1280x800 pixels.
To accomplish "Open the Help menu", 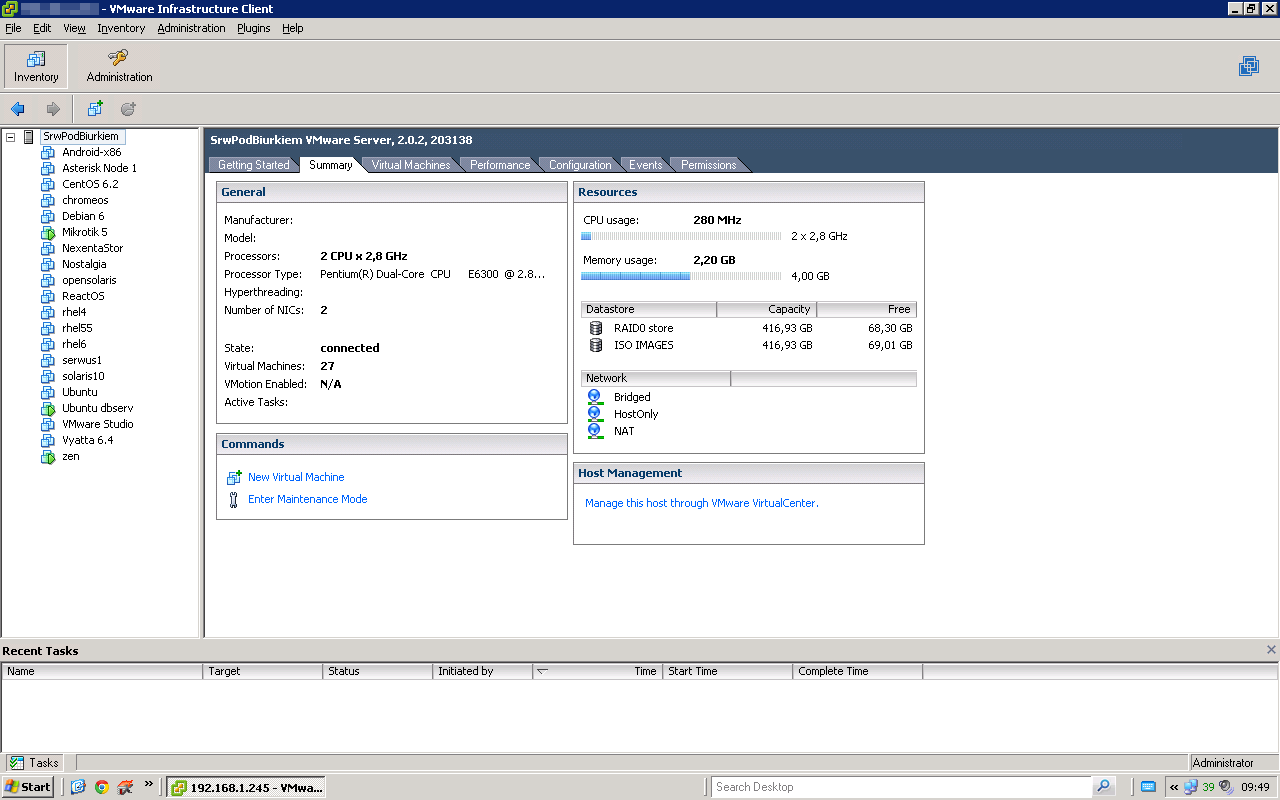I will [293, 28].
